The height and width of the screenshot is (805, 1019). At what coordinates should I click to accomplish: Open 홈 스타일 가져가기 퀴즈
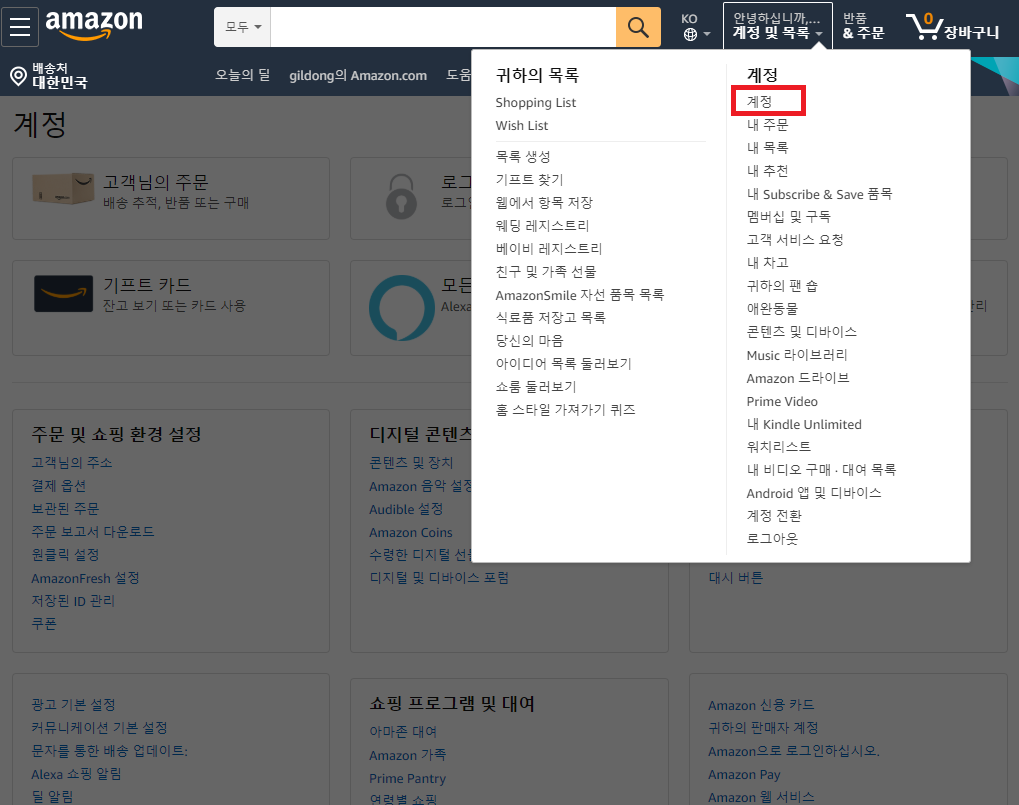point(565,410)
